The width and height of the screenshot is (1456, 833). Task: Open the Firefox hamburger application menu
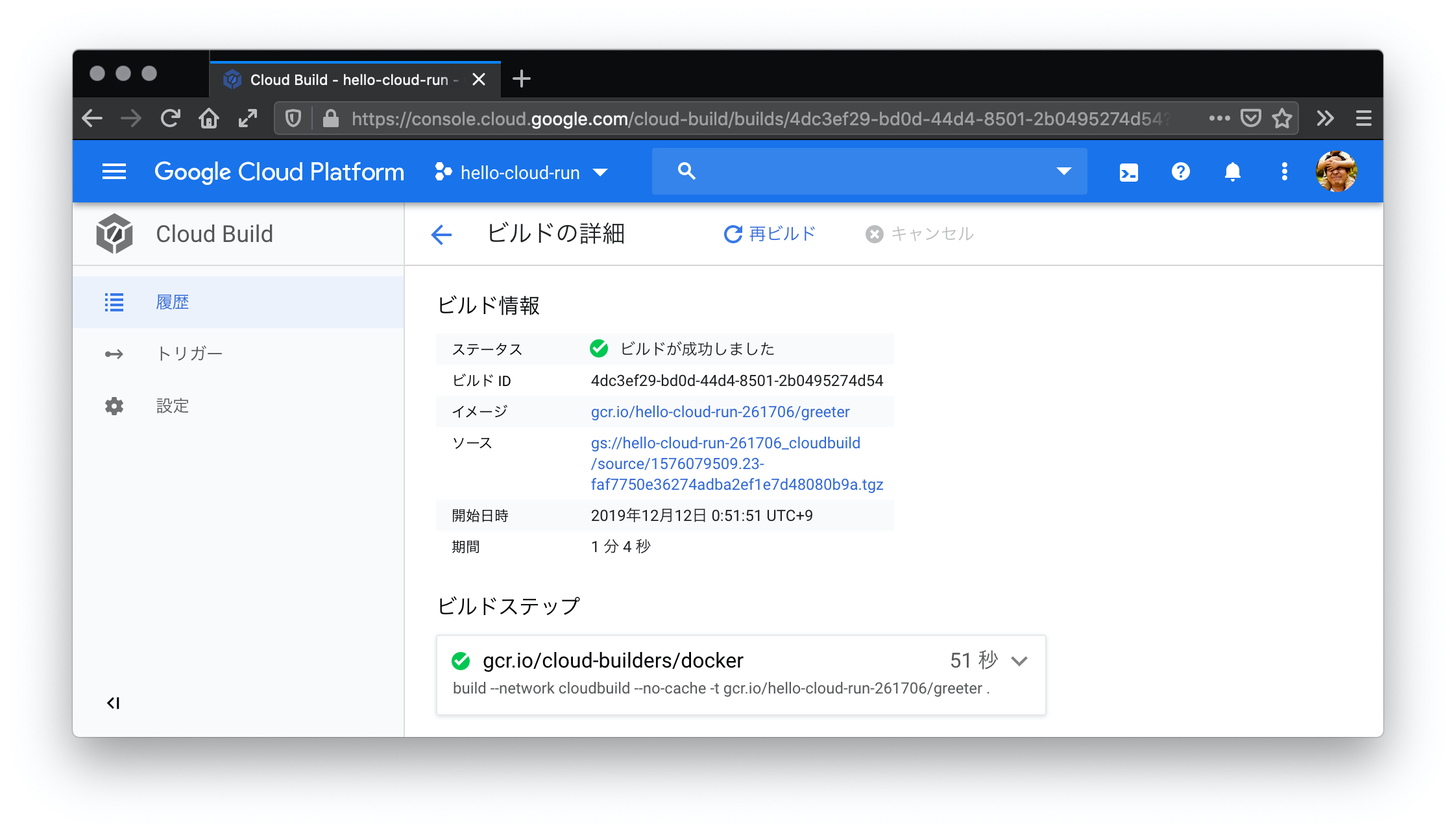pos(1363,118)
